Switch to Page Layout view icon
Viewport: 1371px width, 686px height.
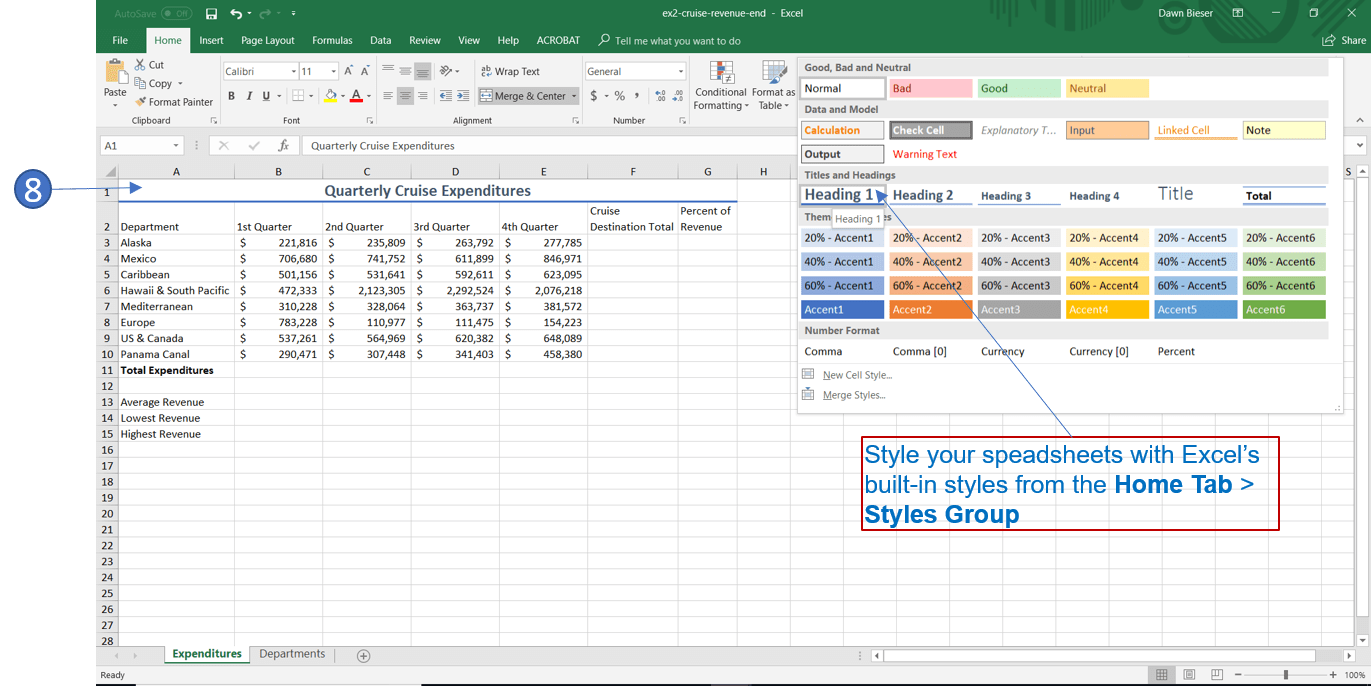point(1189,675)
